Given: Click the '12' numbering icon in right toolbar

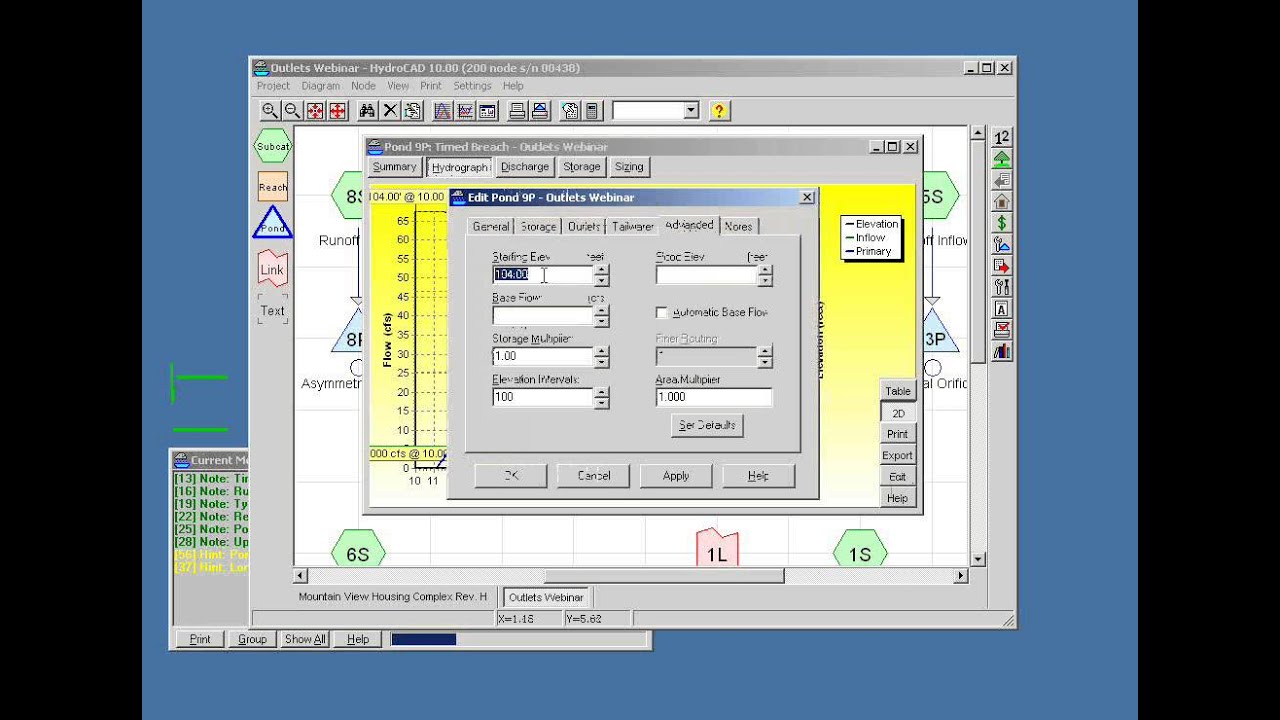Looking at the screenshot, I should point(1002,137).
